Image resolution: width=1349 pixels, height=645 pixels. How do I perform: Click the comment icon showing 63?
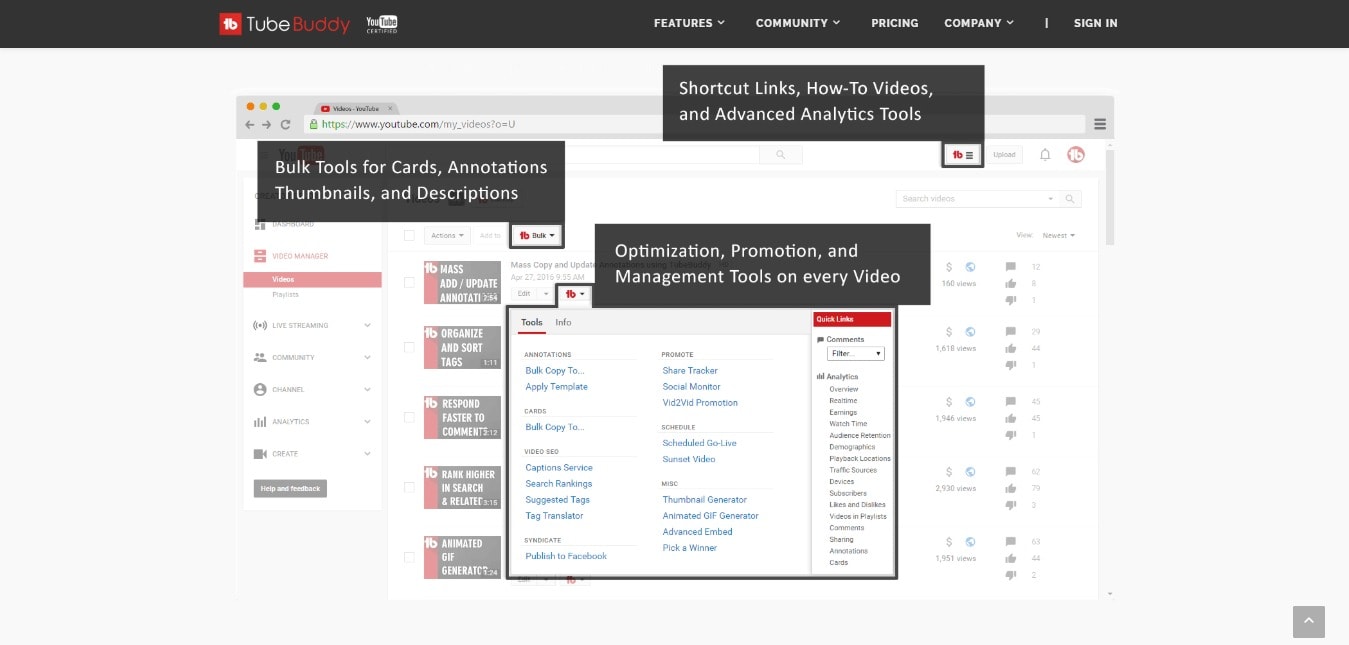coord(1011,543)
